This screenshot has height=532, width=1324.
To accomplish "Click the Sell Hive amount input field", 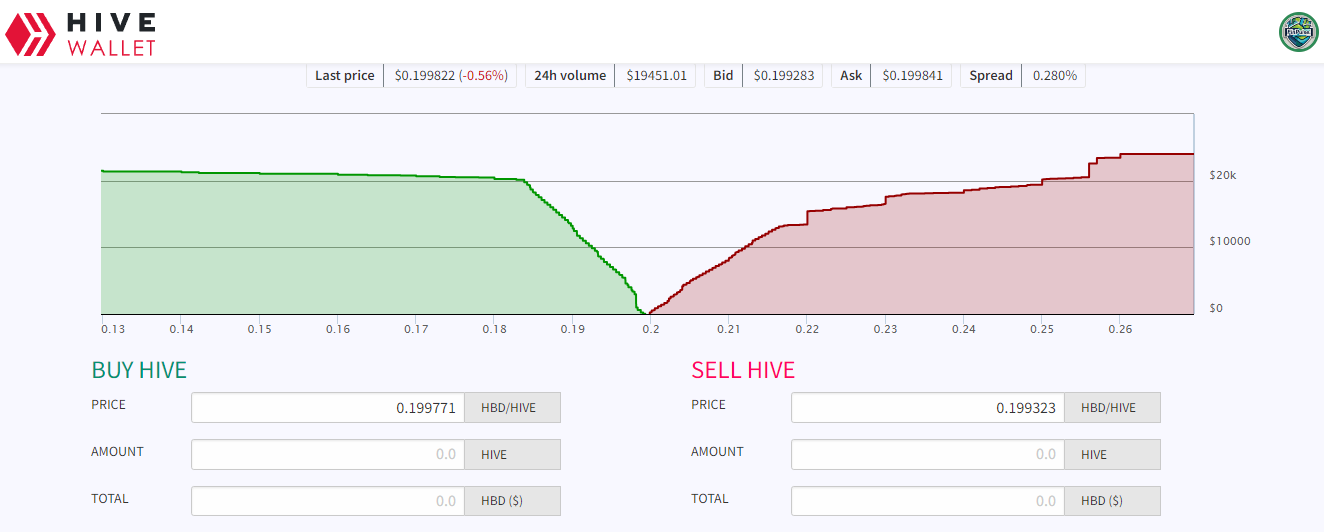I will point(928,454).
